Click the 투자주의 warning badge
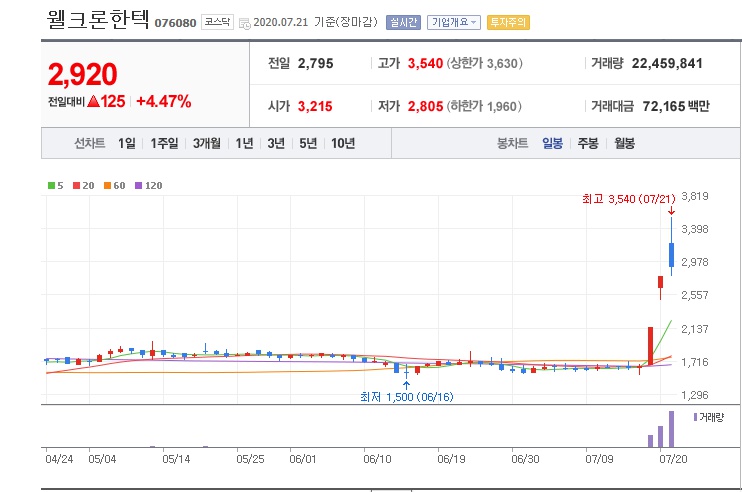742x492 pixels. (x=508, y=22)
